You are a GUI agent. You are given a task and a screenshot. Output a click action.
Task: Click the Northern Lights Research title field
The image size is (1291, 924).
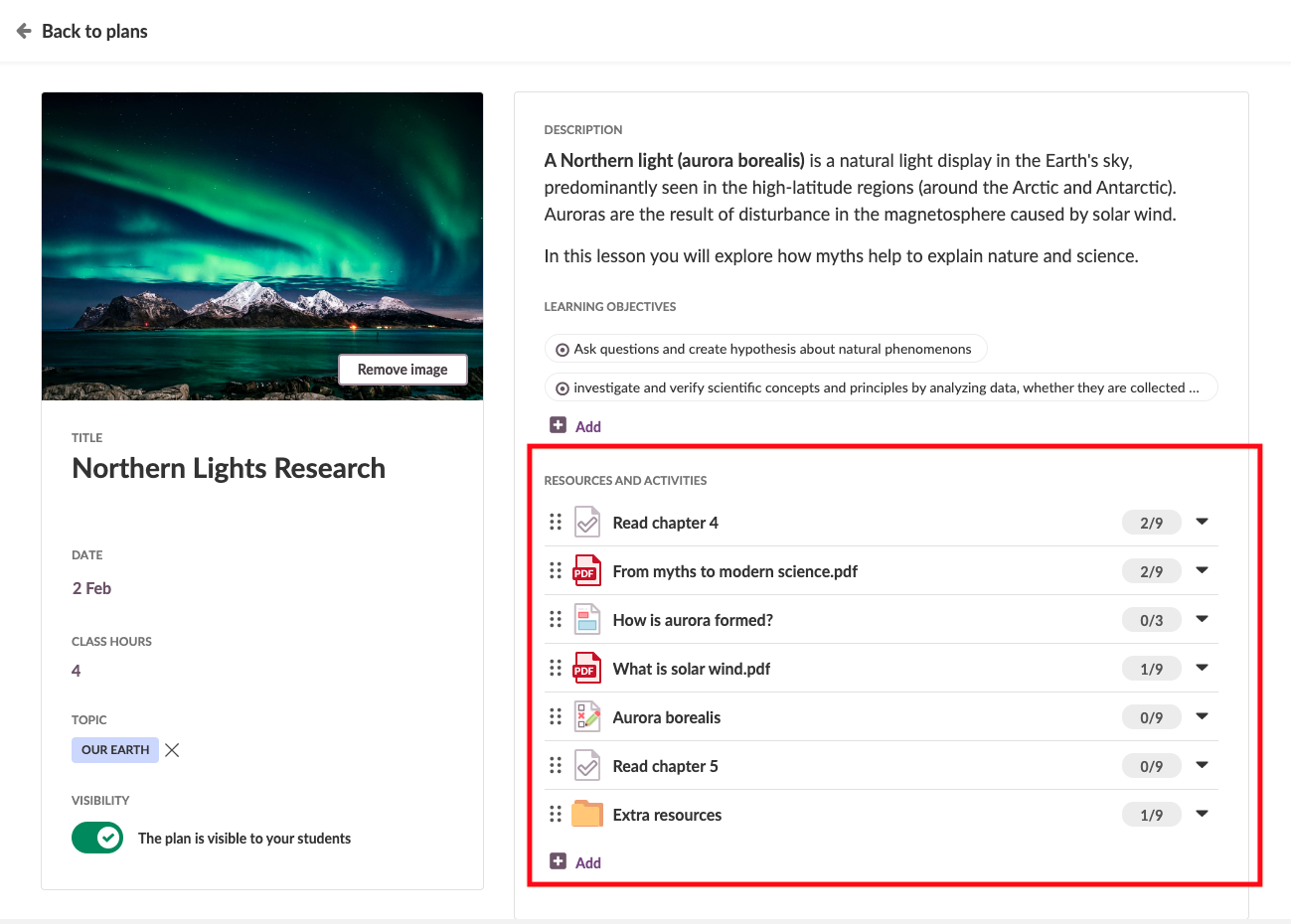[229, 468]
